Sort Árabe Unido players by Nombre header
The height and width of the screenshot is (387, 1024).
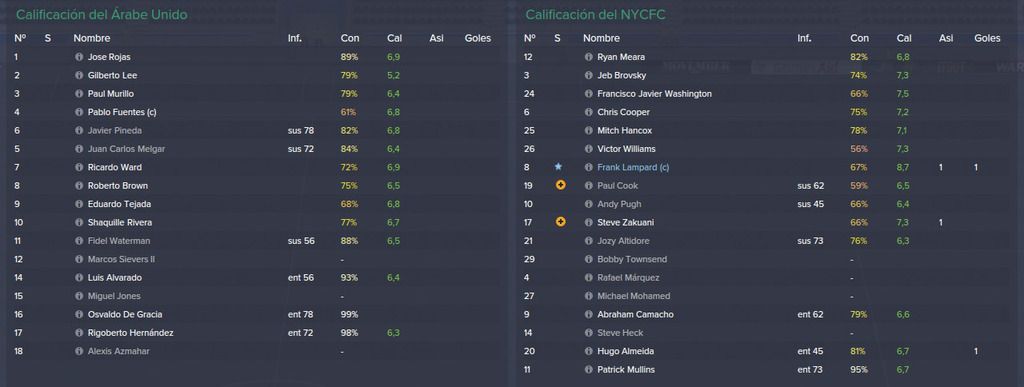pyautogui.click(x=91, y=39)
